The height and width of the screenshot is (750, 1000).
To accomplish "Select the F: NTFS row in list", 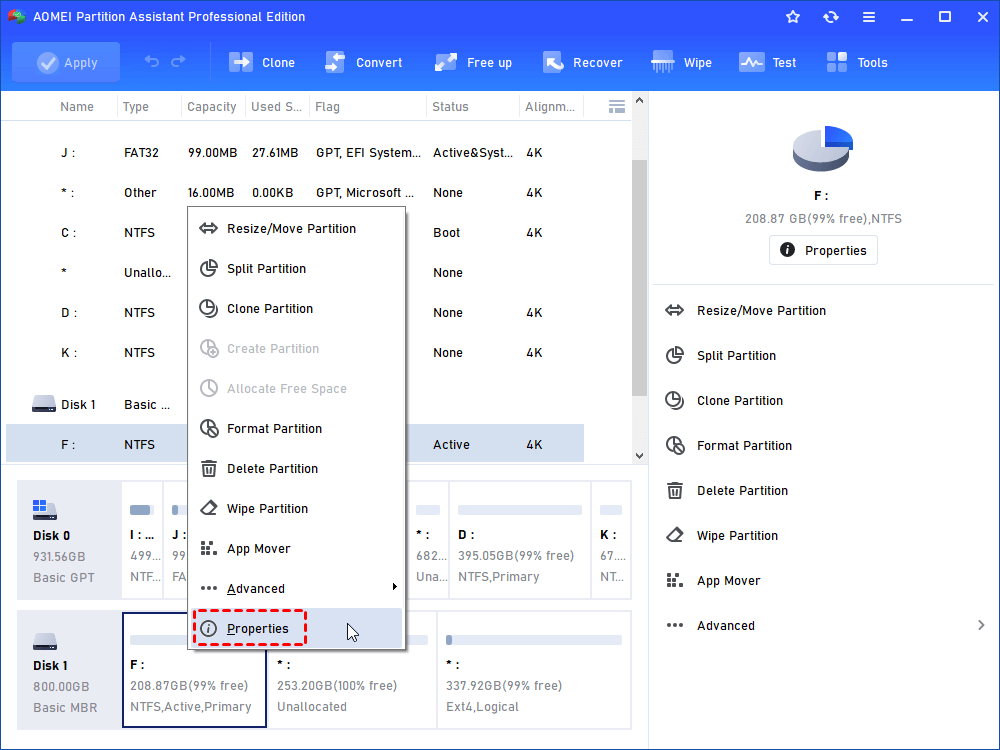I will (295, 444).
